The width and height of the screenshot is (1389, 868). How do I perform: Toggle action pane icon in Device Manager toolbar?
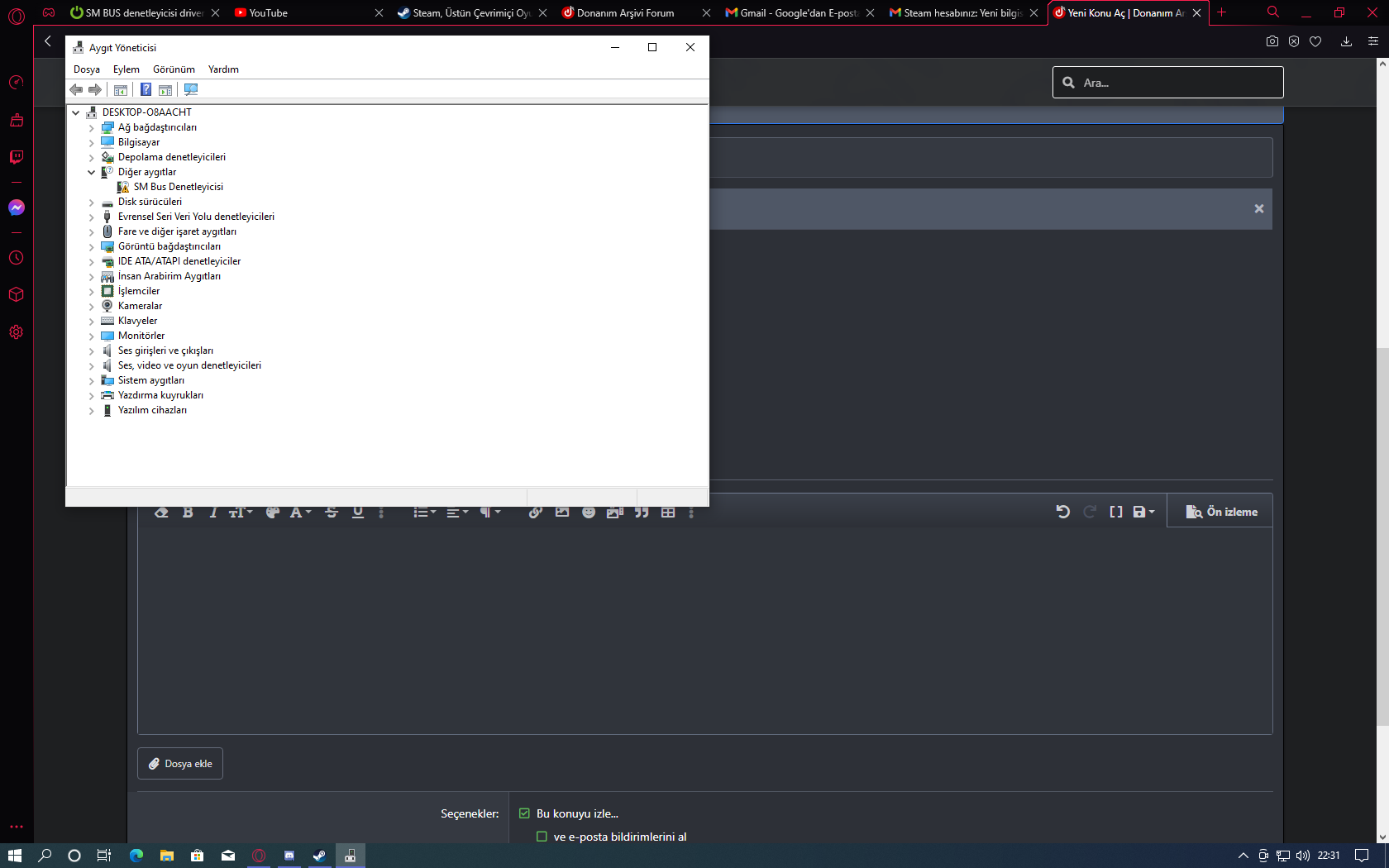[165, 89]
